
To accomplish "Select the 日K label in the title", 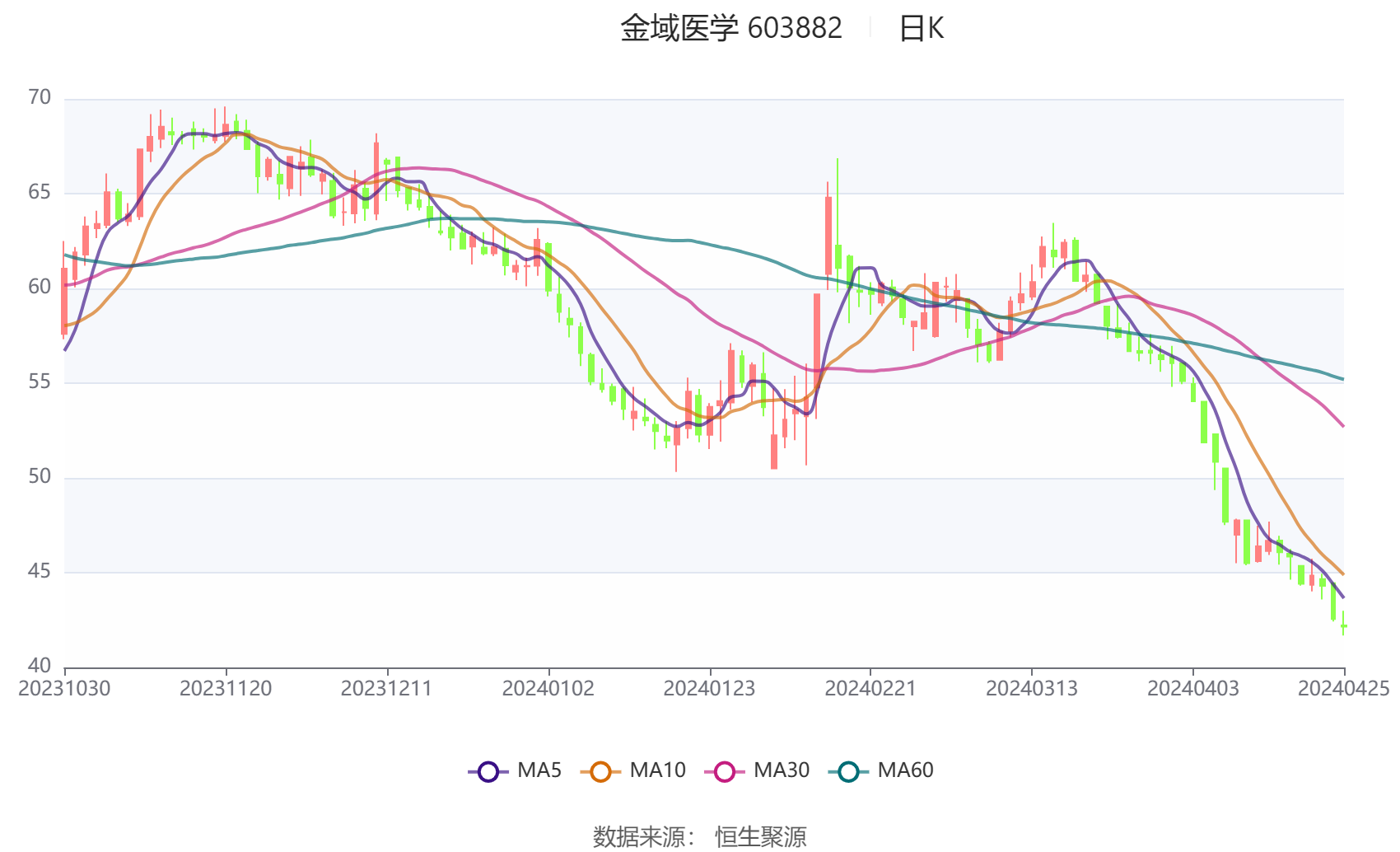I will 921,29.
